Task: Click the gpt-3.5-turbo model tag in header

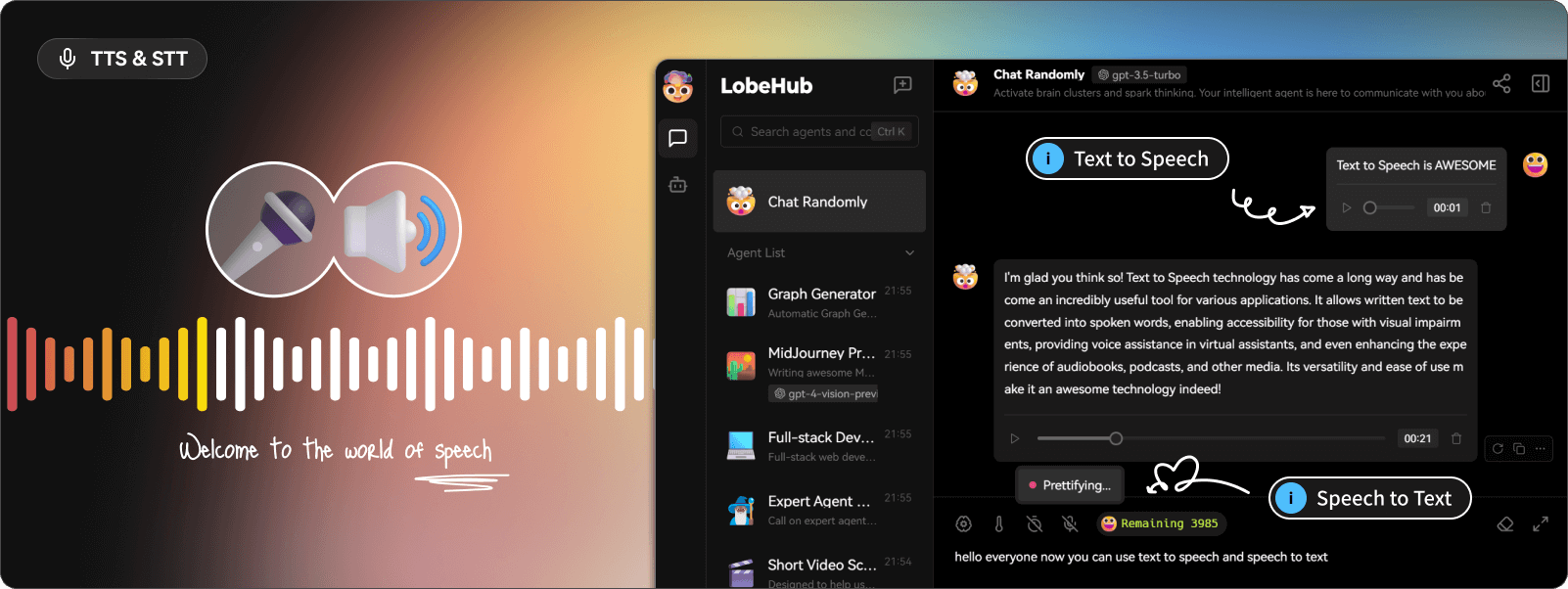Action: pos(1139,74)
